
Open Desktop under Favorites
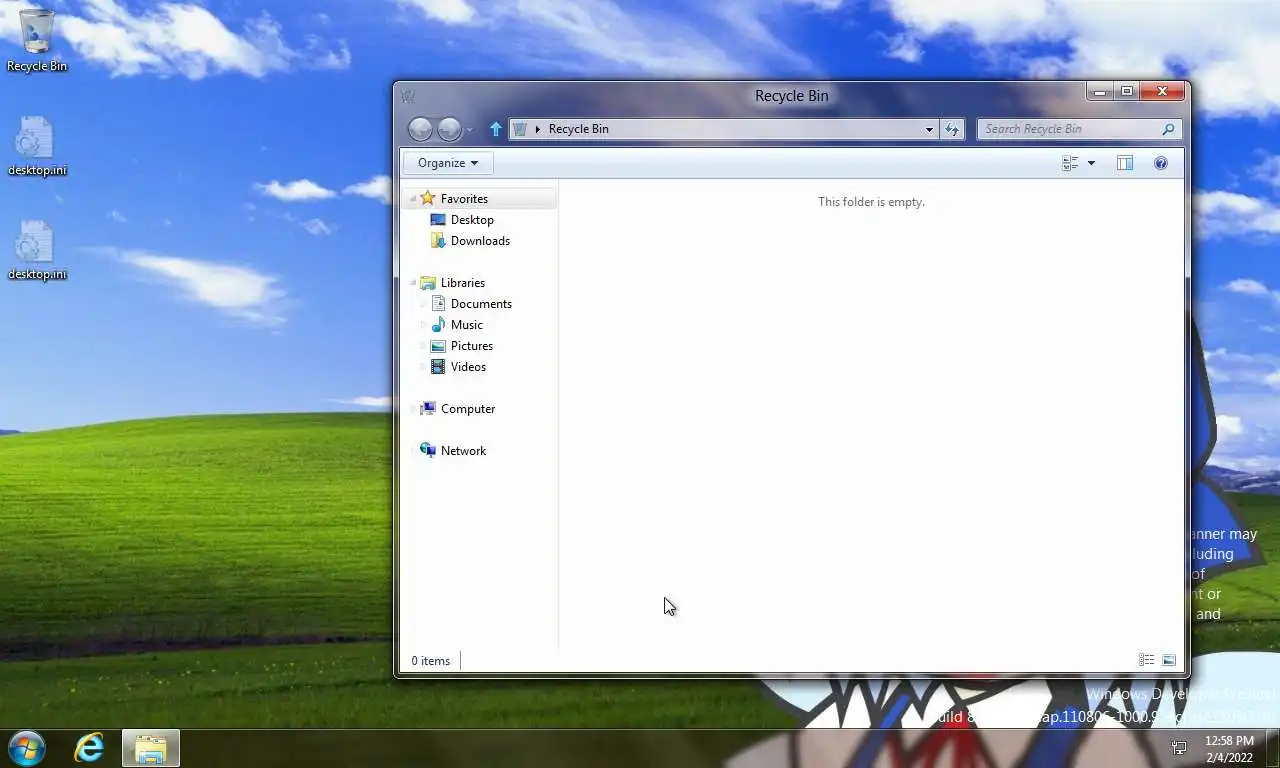pos(472,220)
